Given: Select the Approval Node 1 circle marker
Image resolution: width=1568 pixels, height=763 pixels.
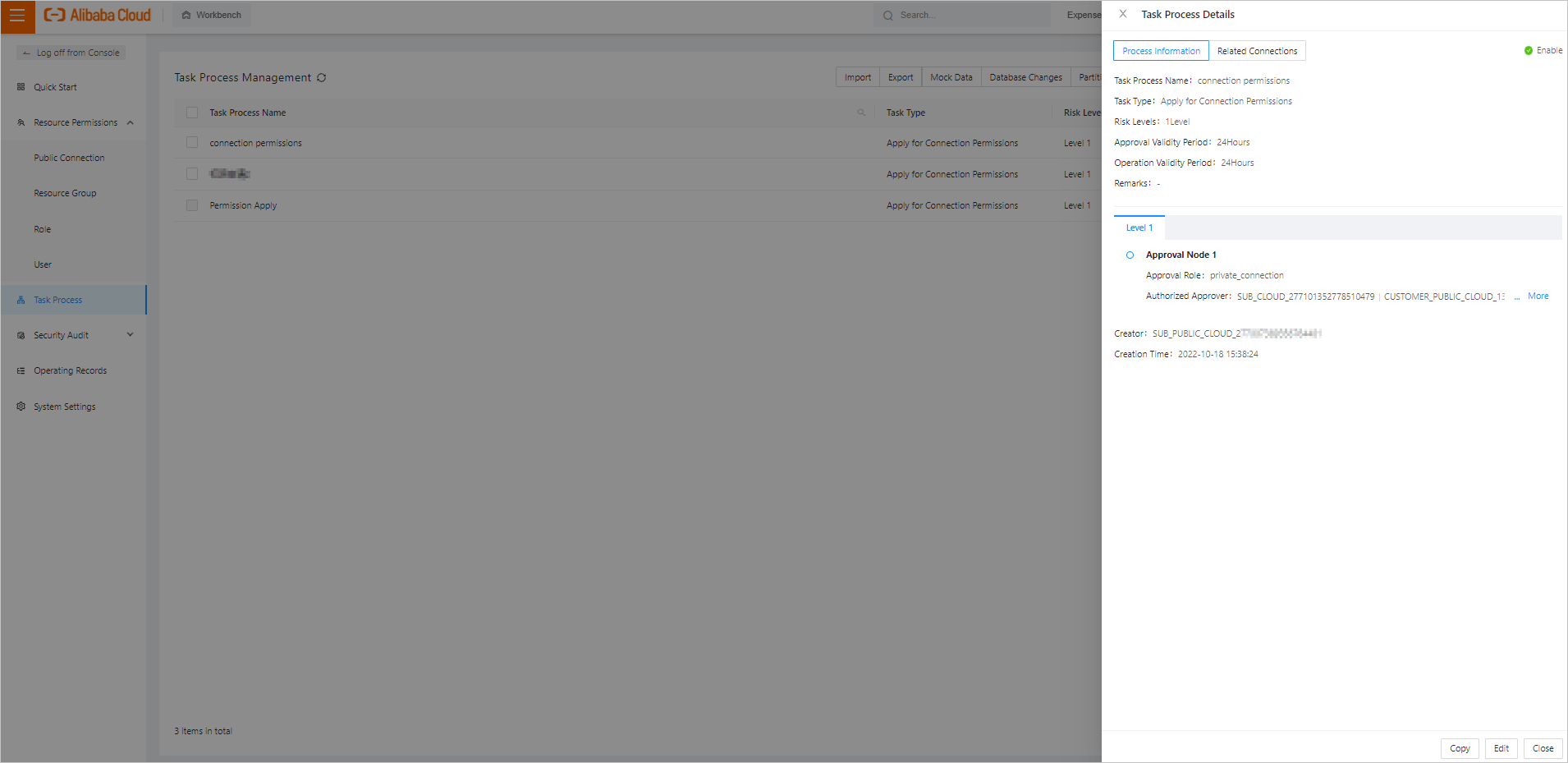Looking at the screenshot, I should pyautogui.click(x=1130, y=255).
